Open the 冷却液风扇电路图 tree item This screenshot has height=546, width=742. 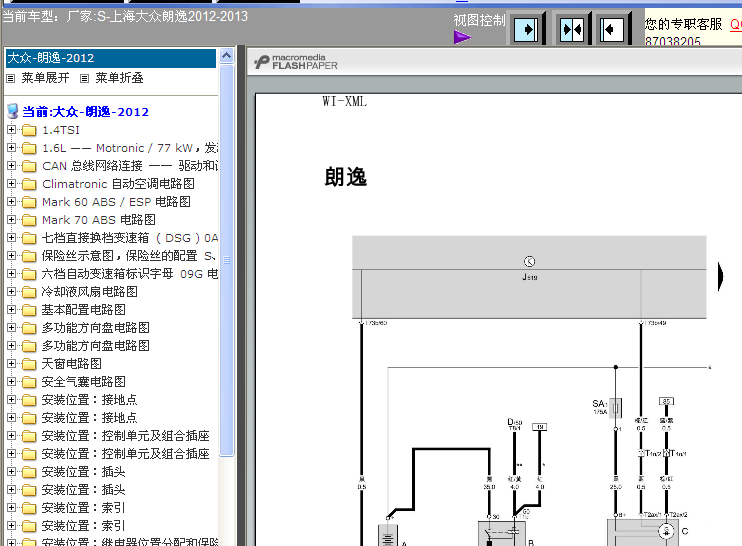[89, 292]
